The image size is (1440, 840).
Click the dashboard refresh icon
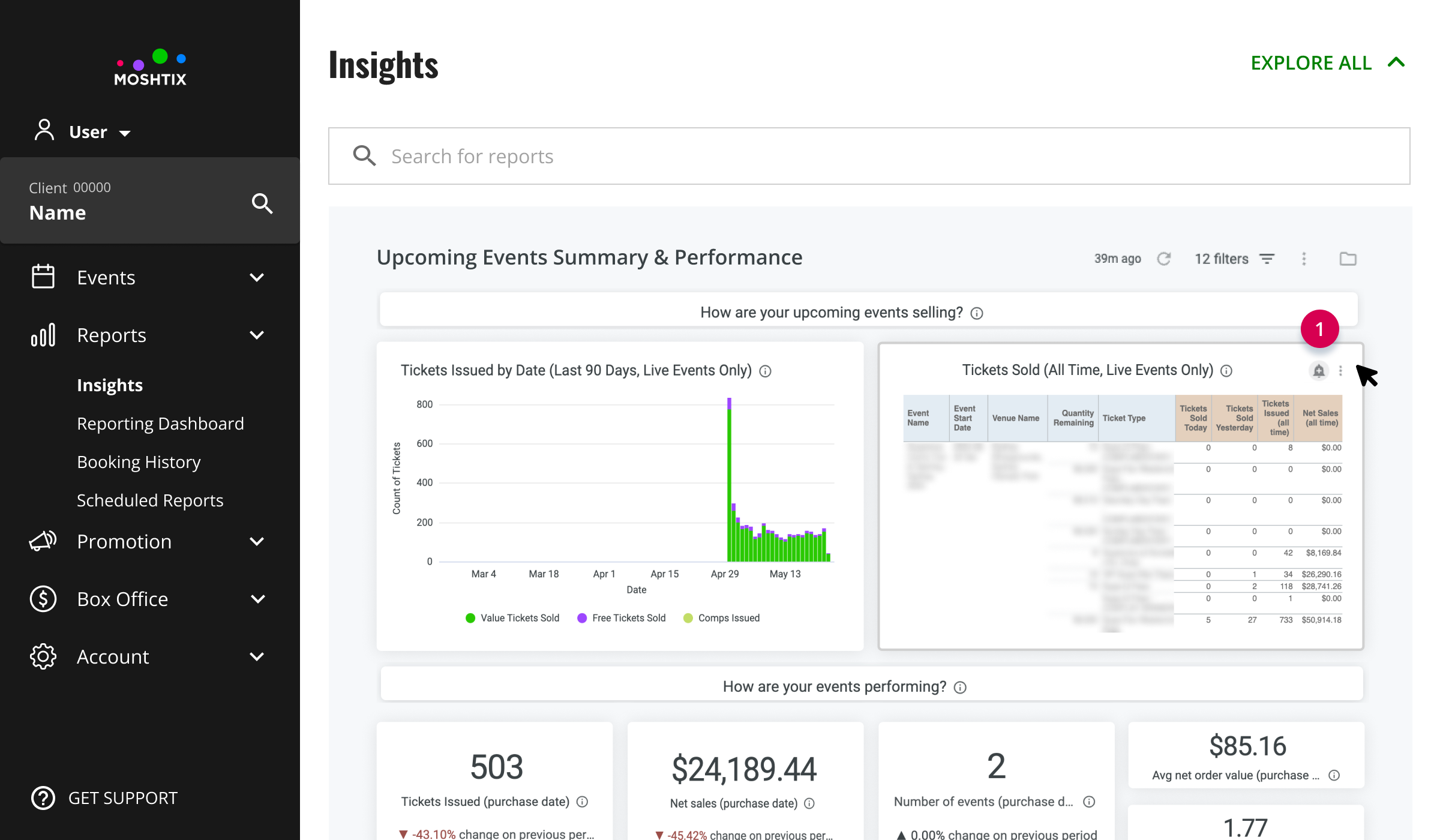pyautogui.click(x=1164, y=259)
